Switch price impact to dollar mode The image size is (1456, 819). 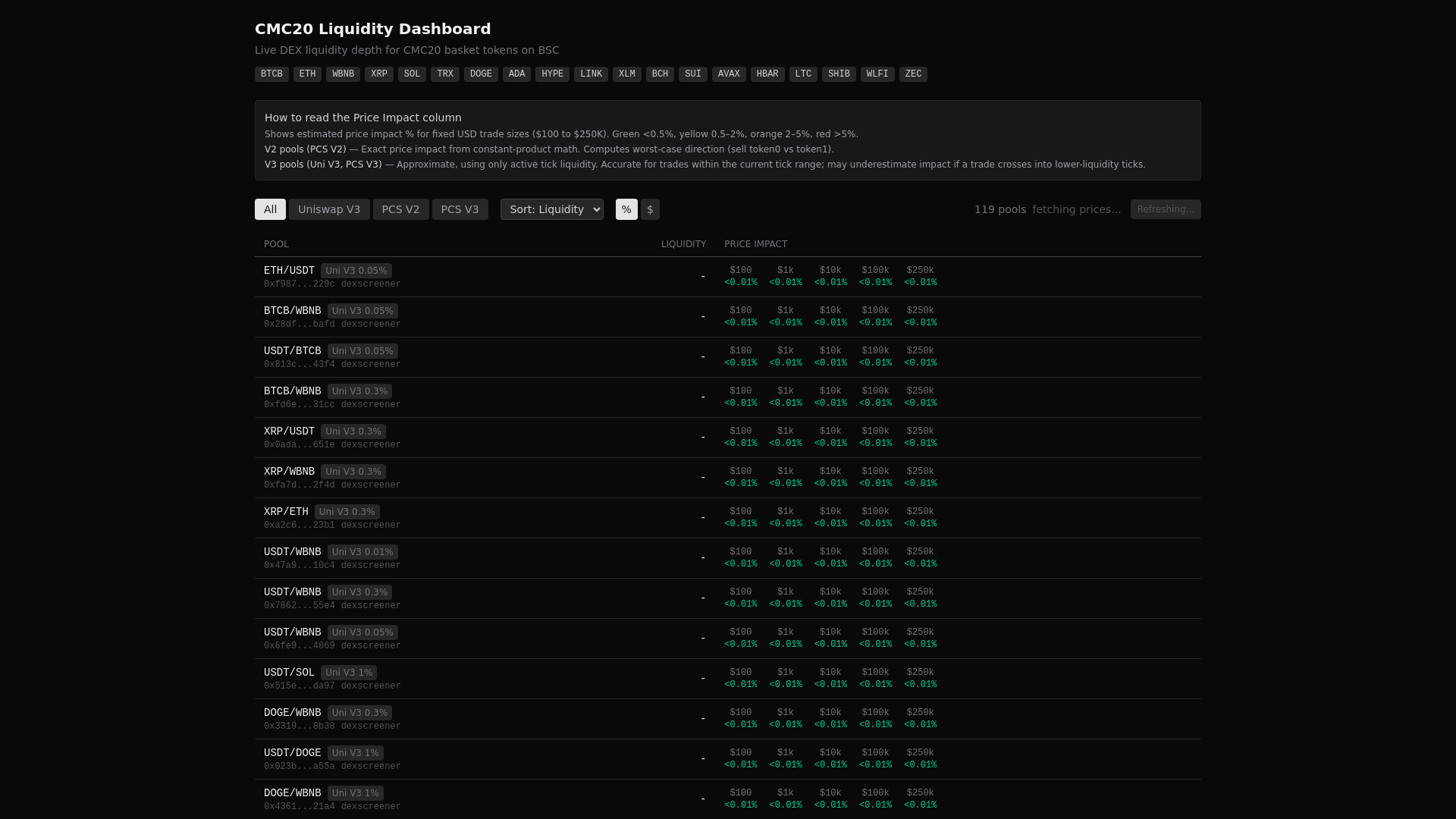(x=650, y=209)
